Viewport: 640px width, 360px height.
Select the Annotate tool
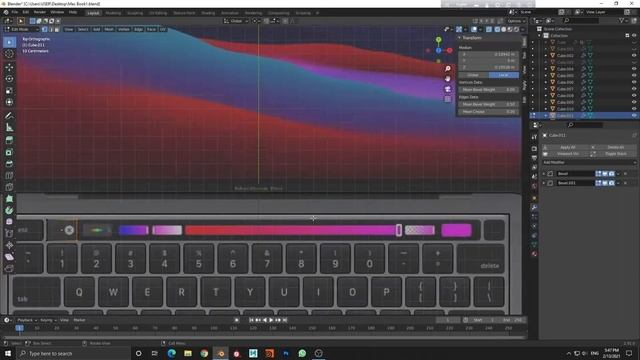pos(9,116)
